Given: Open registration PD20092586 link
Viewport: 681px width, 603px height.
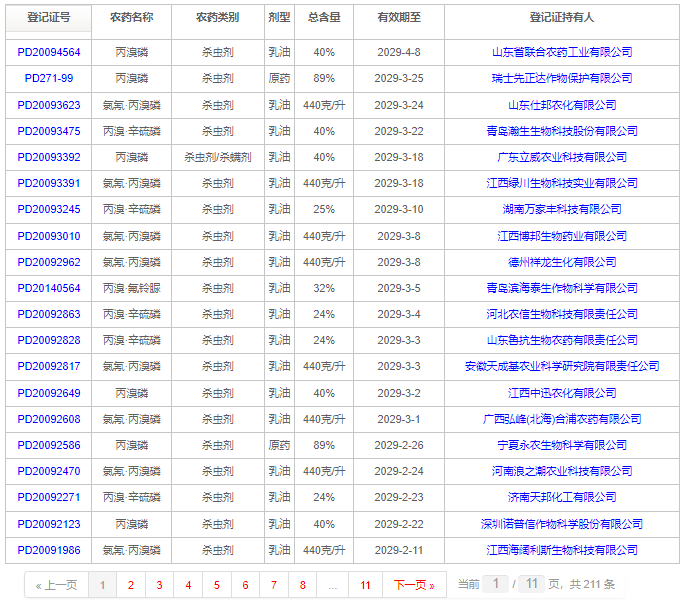Looking at the screenshot, I should [x=49, y=446].
